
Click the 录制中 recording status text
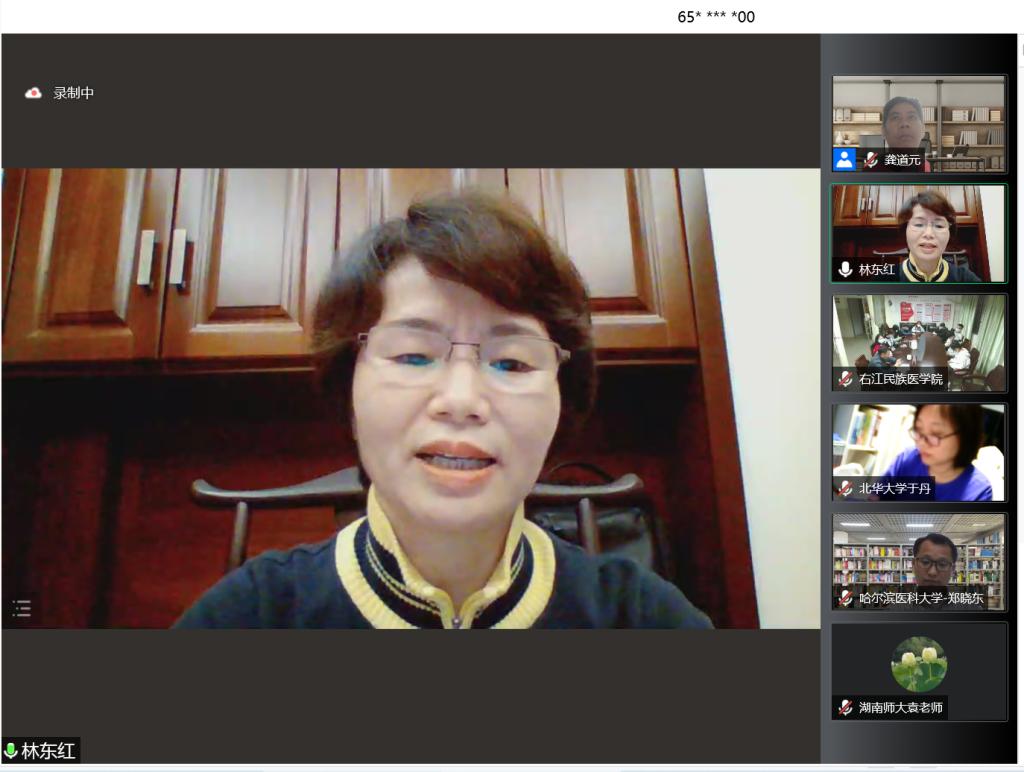(x=73, y=93)
